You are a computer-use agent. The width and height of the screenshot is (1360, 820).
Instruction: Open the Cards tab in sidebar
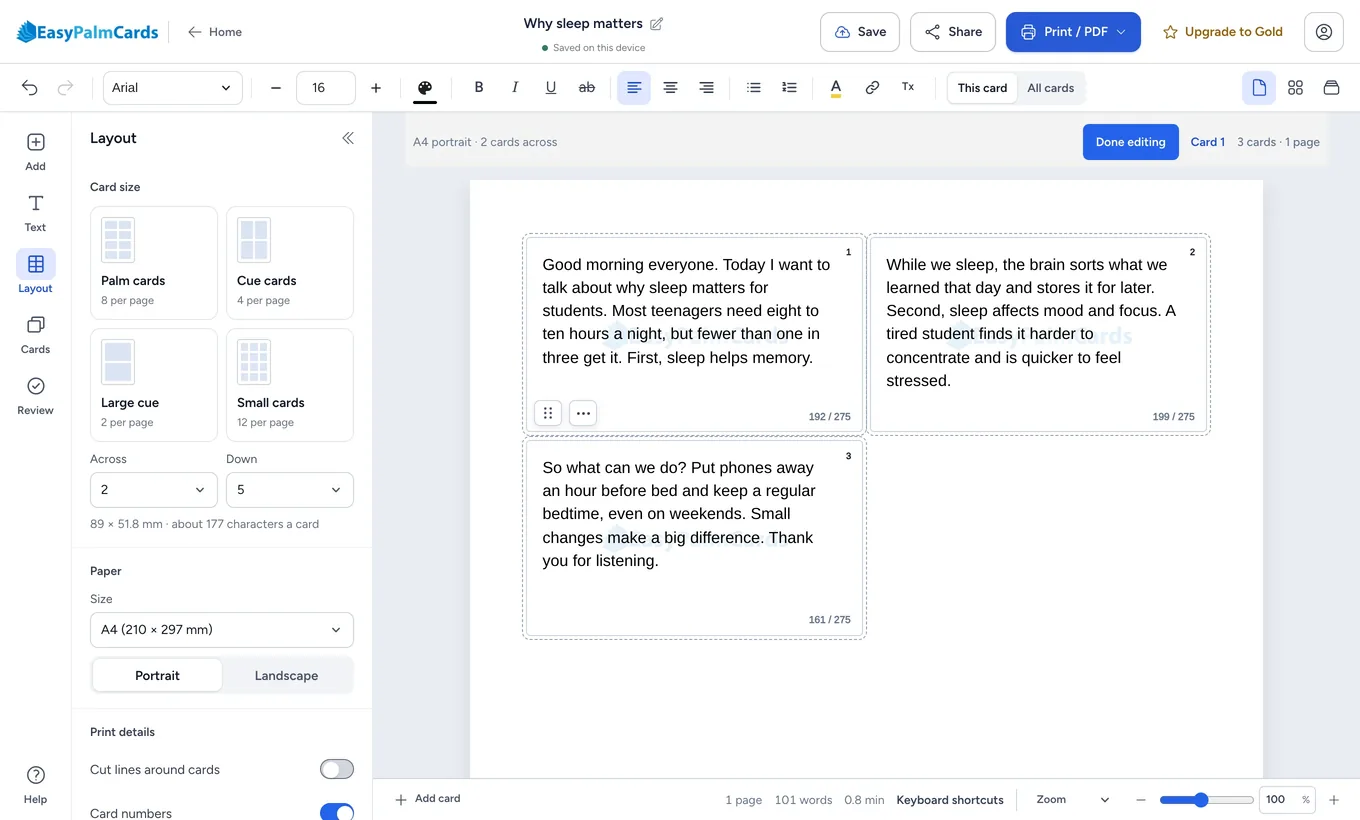35,335
